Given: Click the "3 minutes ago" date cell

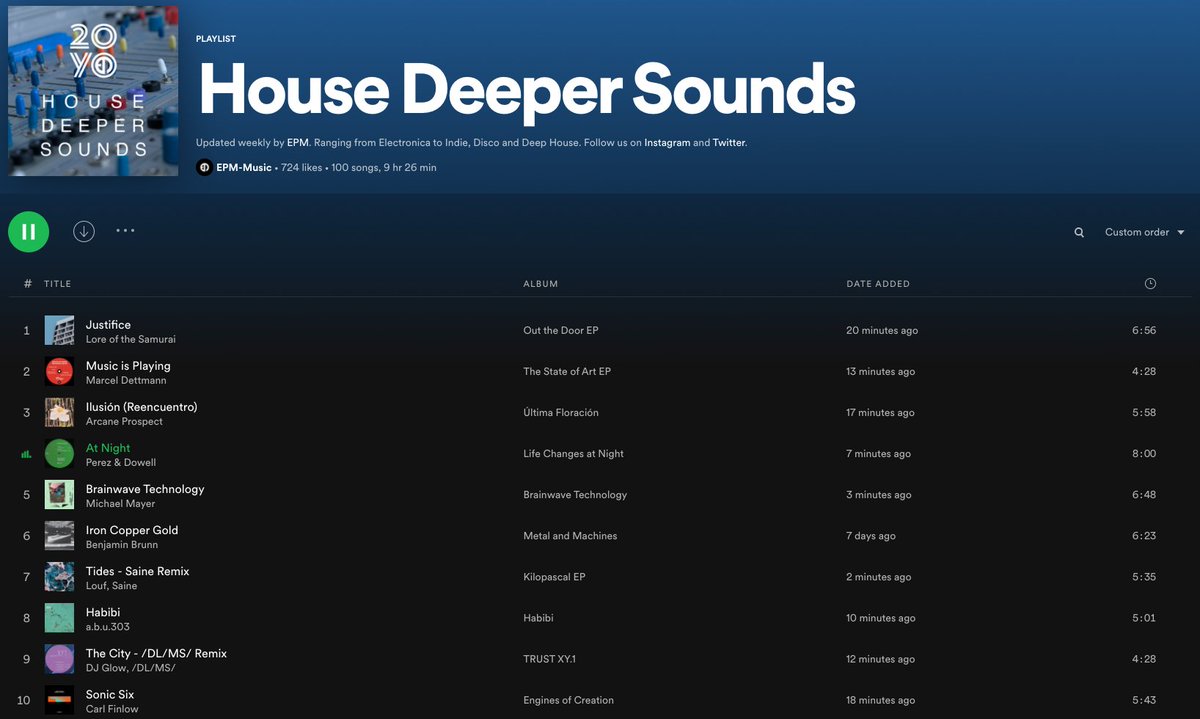Looking at the screenshot, I should 879,495.
